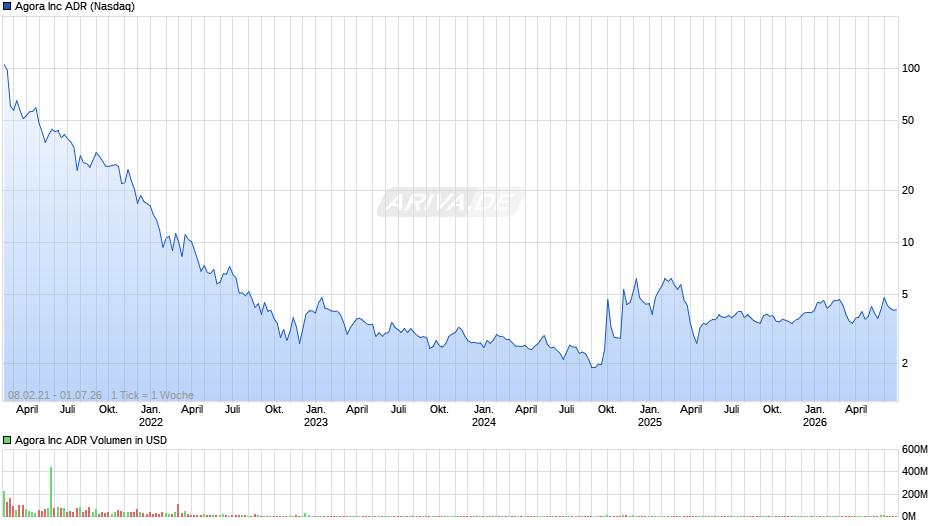Click the price axis label '10'
The width and height of the screenshot is (940, 526).
[908, 242]
